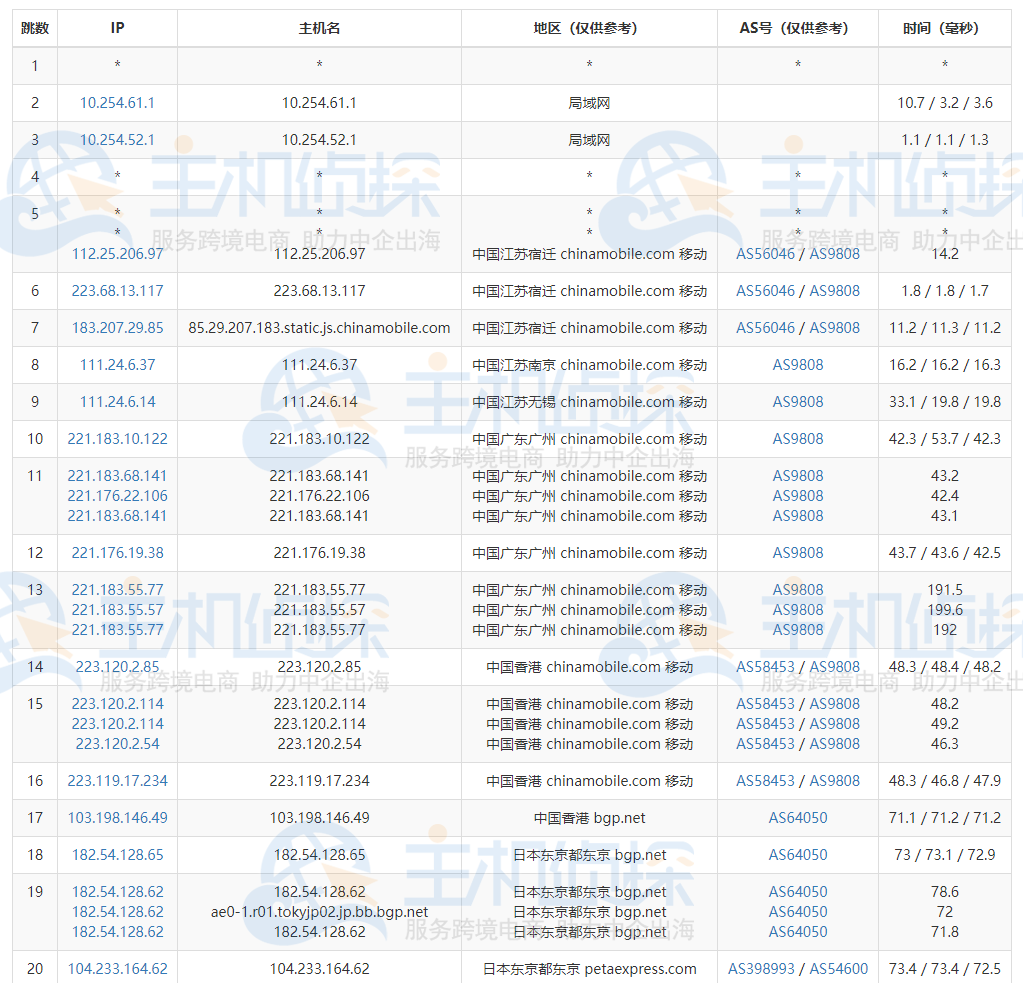The image size is (1023, 983).
Task: Click the 221.183.55.57 IP link
Action: point(117,610)
